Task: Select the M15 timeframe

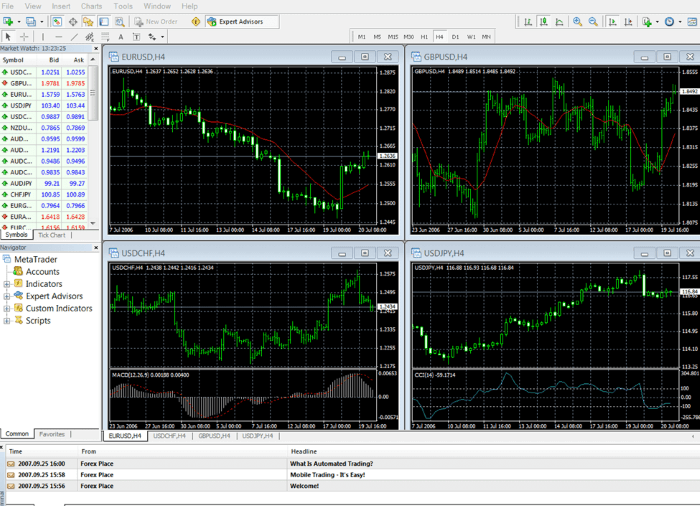Action: (x=393, y=37)
